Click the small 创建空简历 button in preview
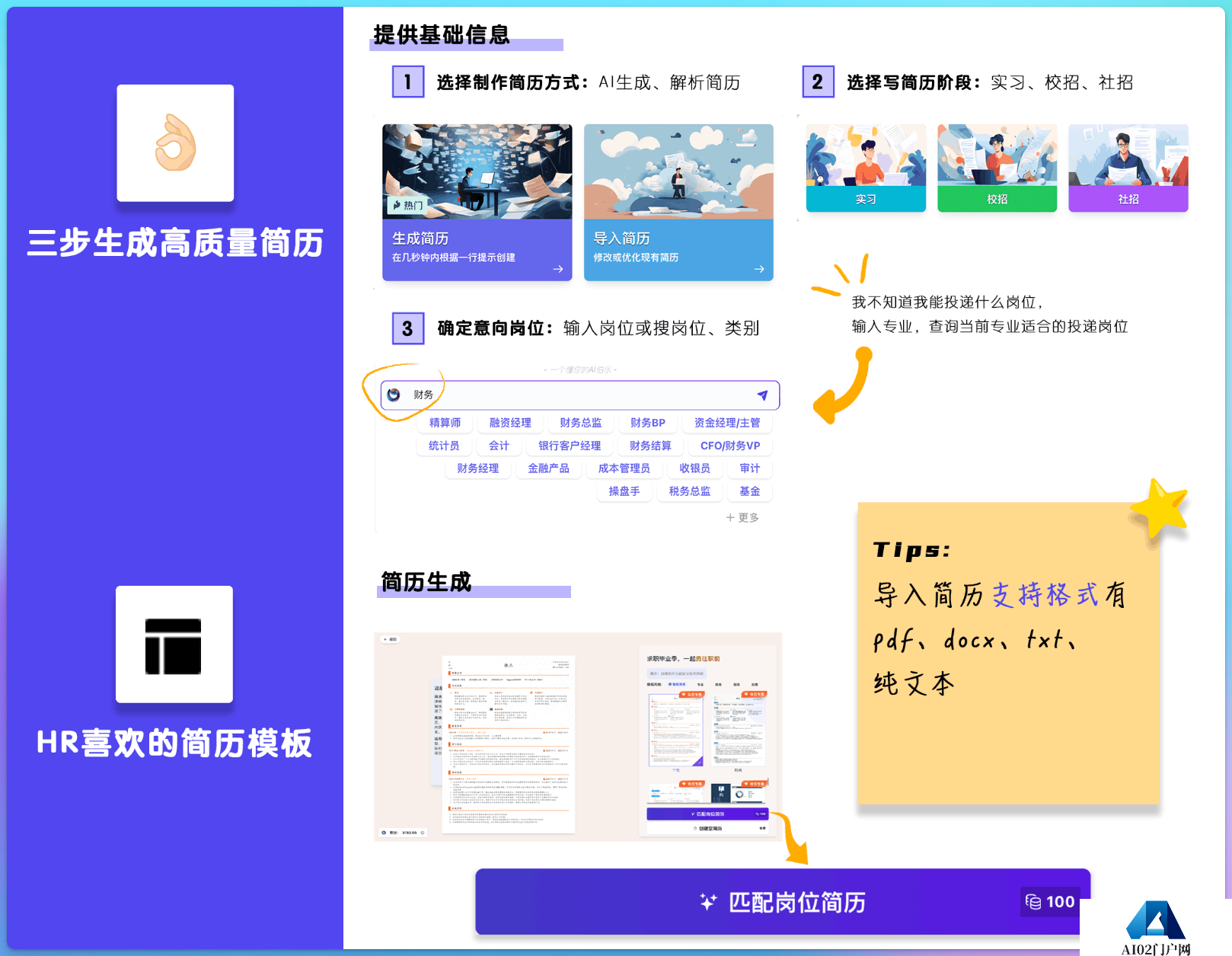 point(707,828)
